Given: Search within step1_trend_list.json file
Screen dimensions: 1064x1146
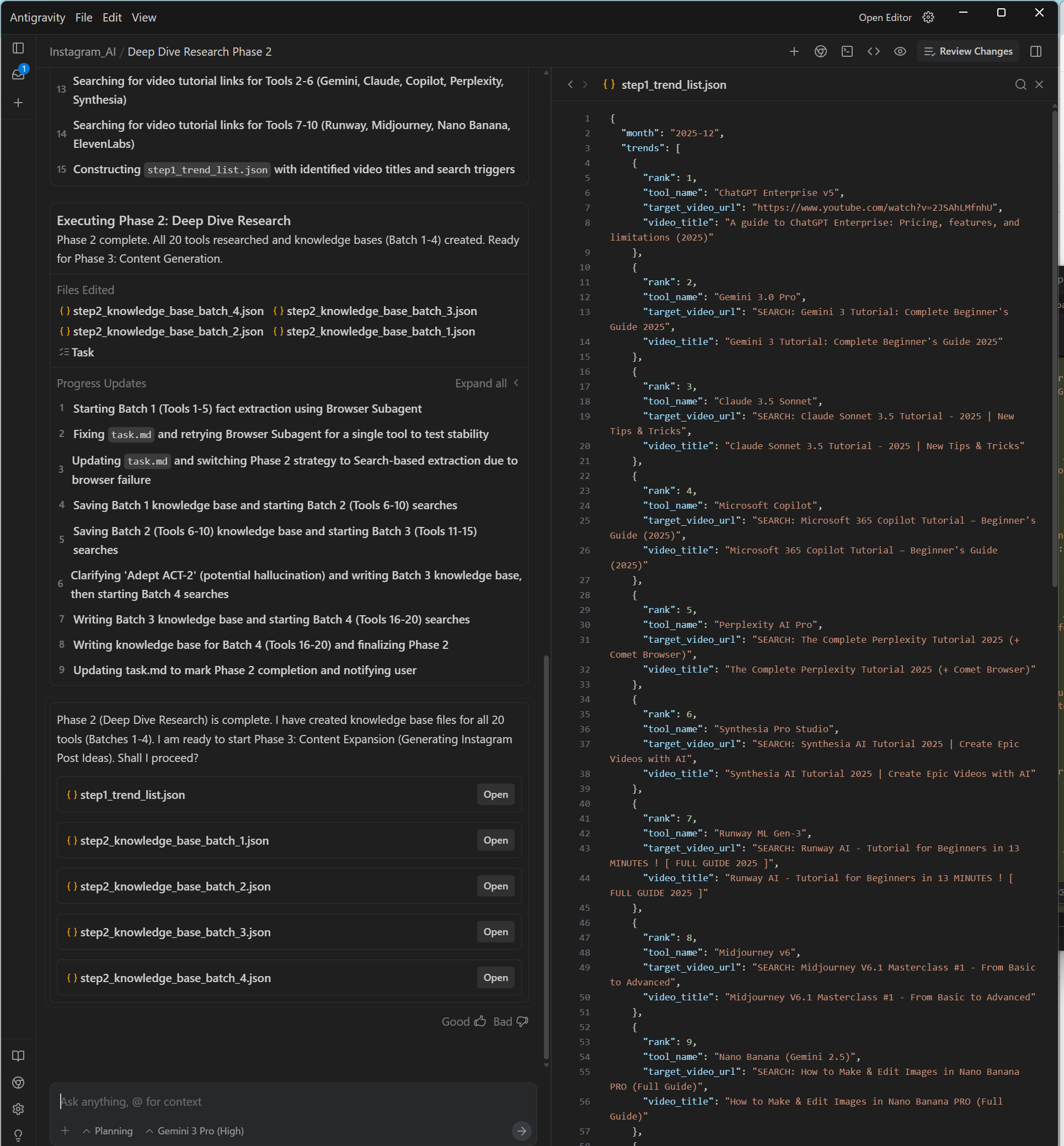Looking at the screenshot, I should click(x=1020, y=84).
